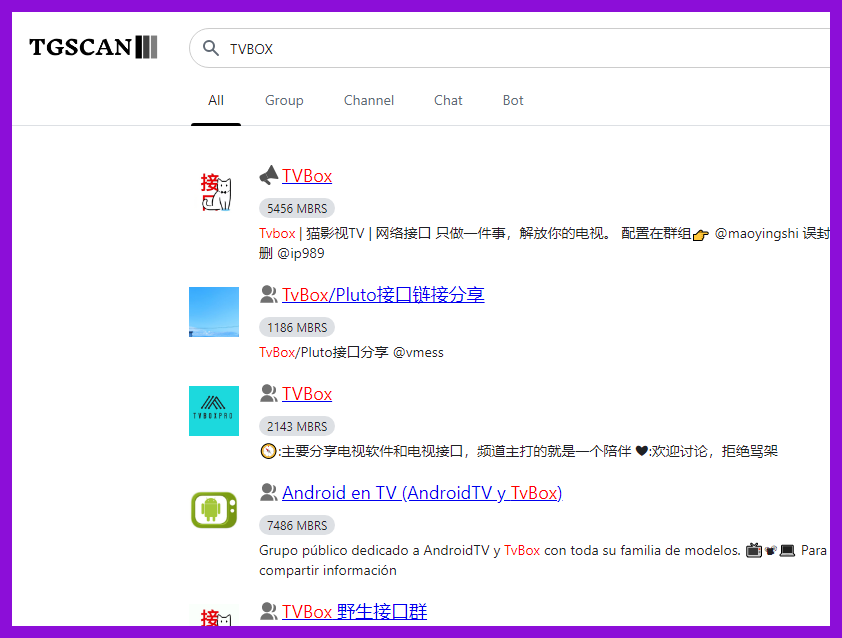Click blue sky avatar of TvBox/Pluto group
Viewport: 842px width, 638px height.
pyautogui.click(x=214, y=312)
